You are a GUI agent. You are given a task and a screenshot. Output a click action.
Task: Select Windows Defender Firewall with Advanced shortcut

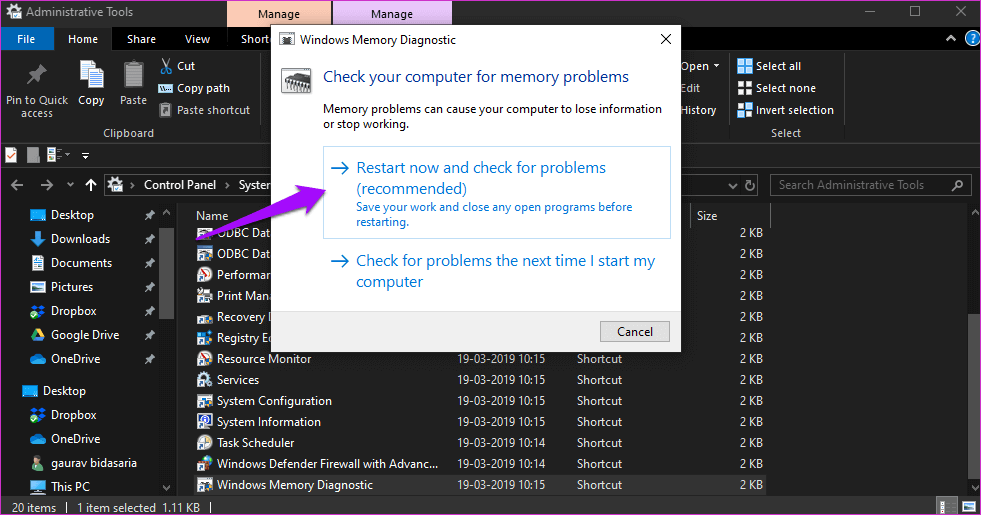click(327, 464)
